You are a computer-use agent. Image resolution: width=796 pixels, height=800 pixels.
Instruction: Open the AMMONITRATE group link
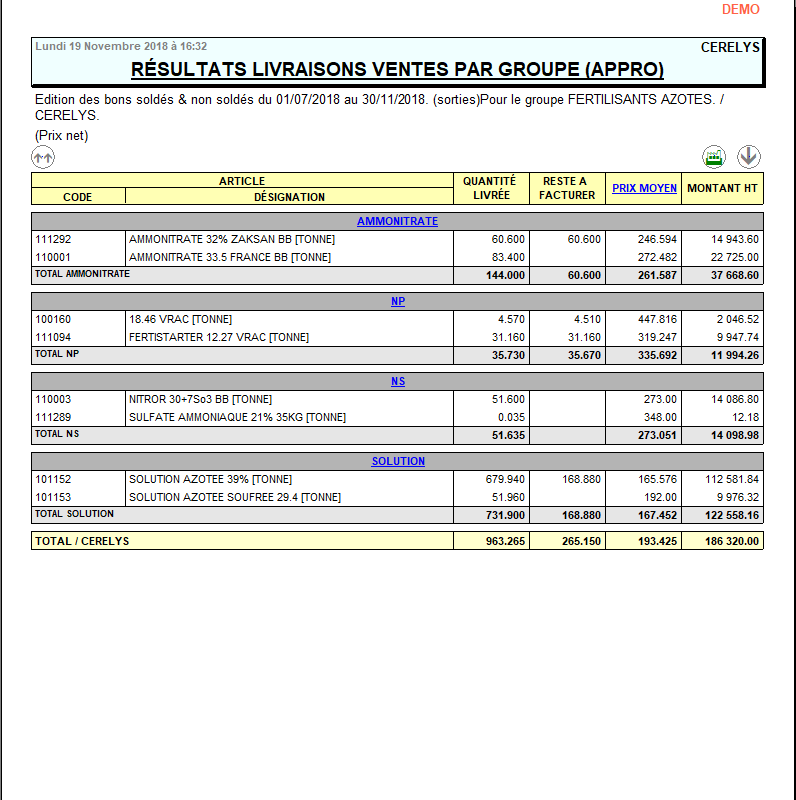397,221
